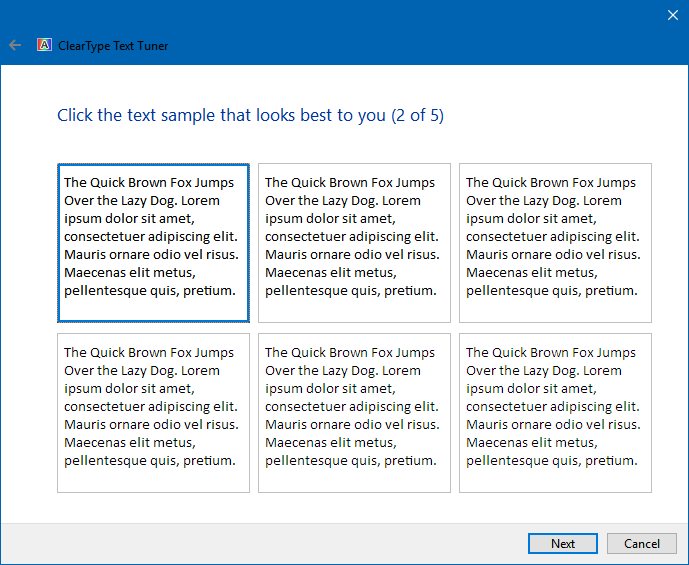689x565 pixels.
Task: Advance with the Next button
Action: click(563, 544)
